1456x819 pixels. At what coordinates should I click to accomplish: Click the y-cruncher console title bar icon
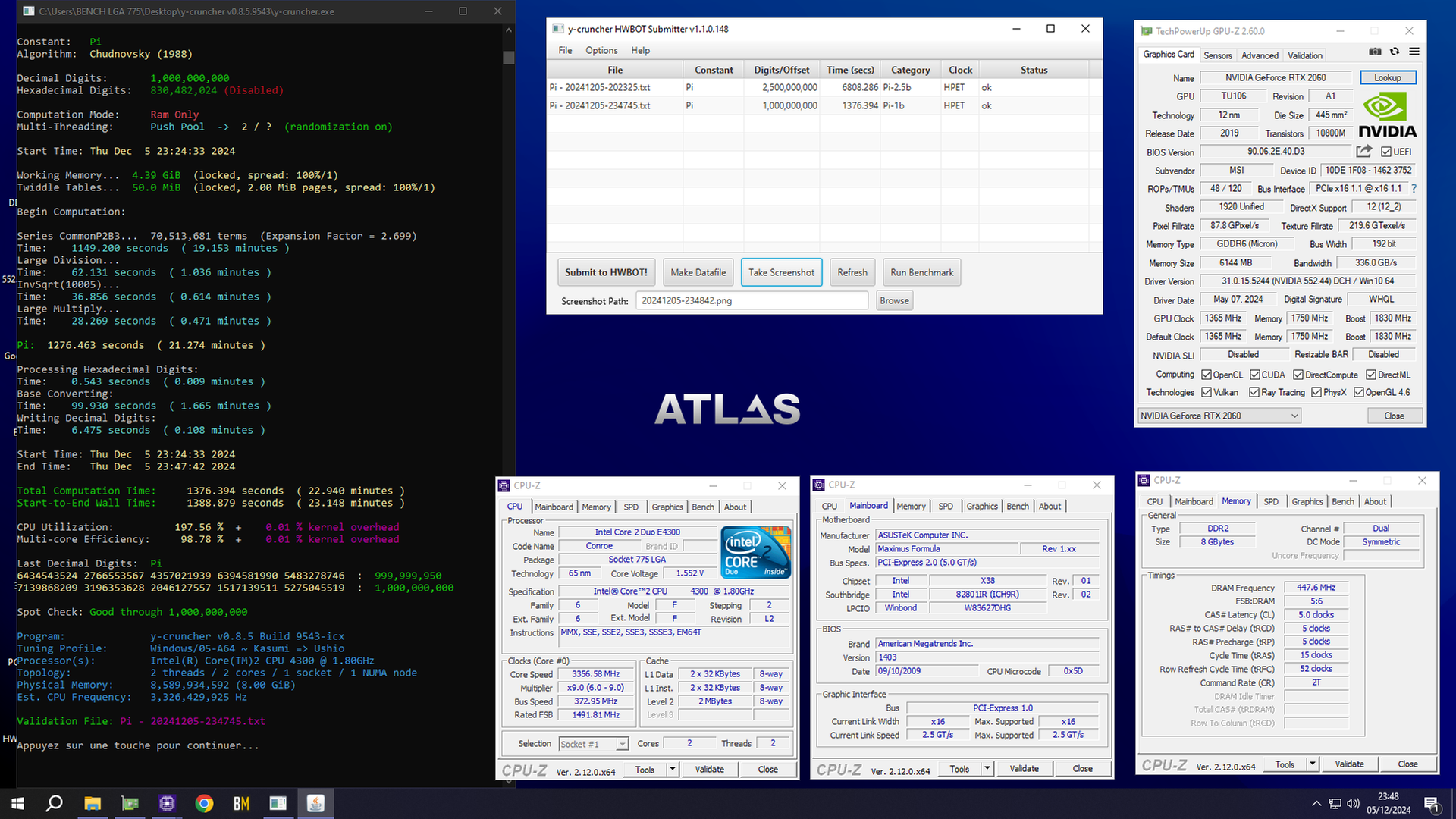point(28,11)
